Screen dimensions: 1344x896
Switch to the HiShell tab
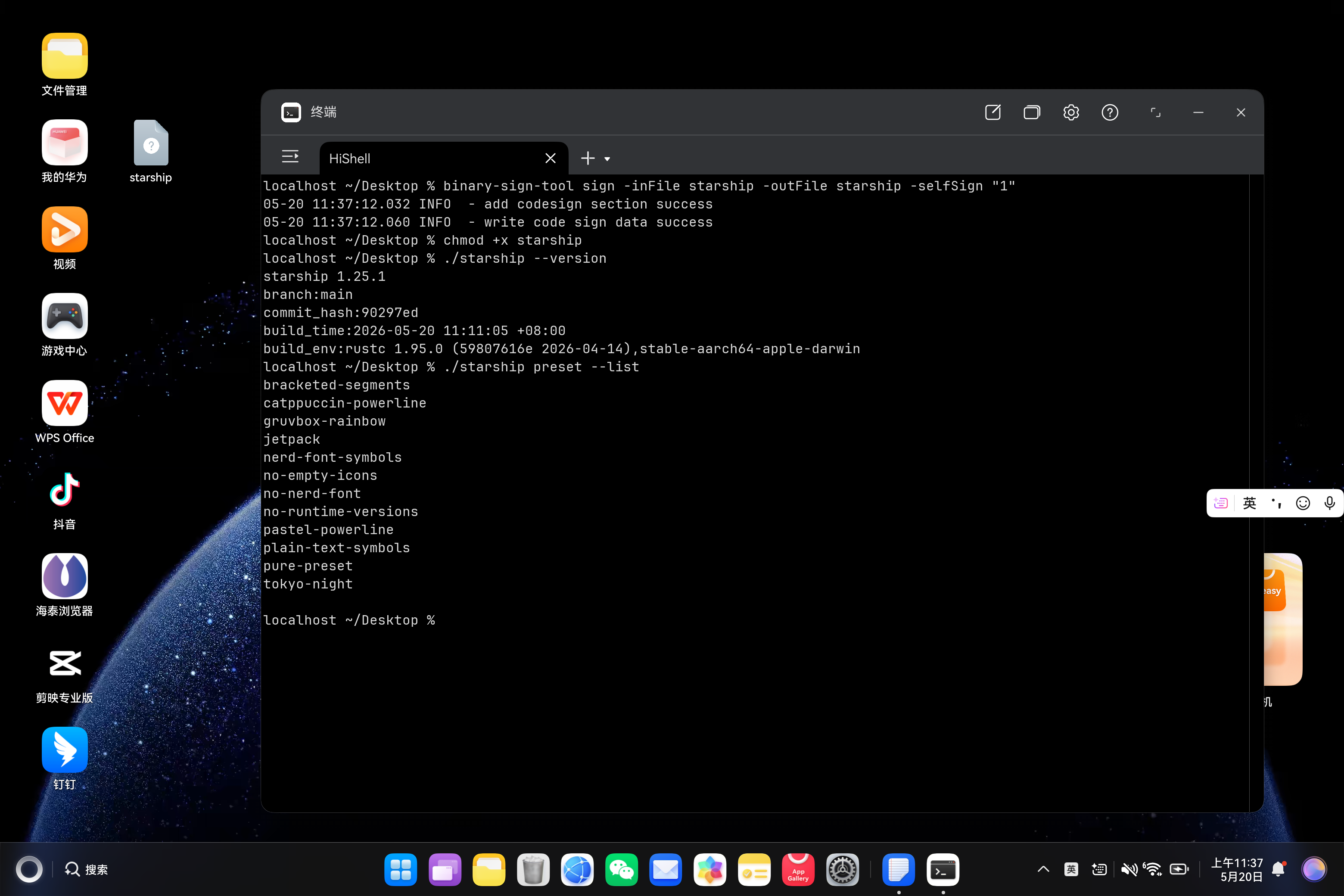443,158
